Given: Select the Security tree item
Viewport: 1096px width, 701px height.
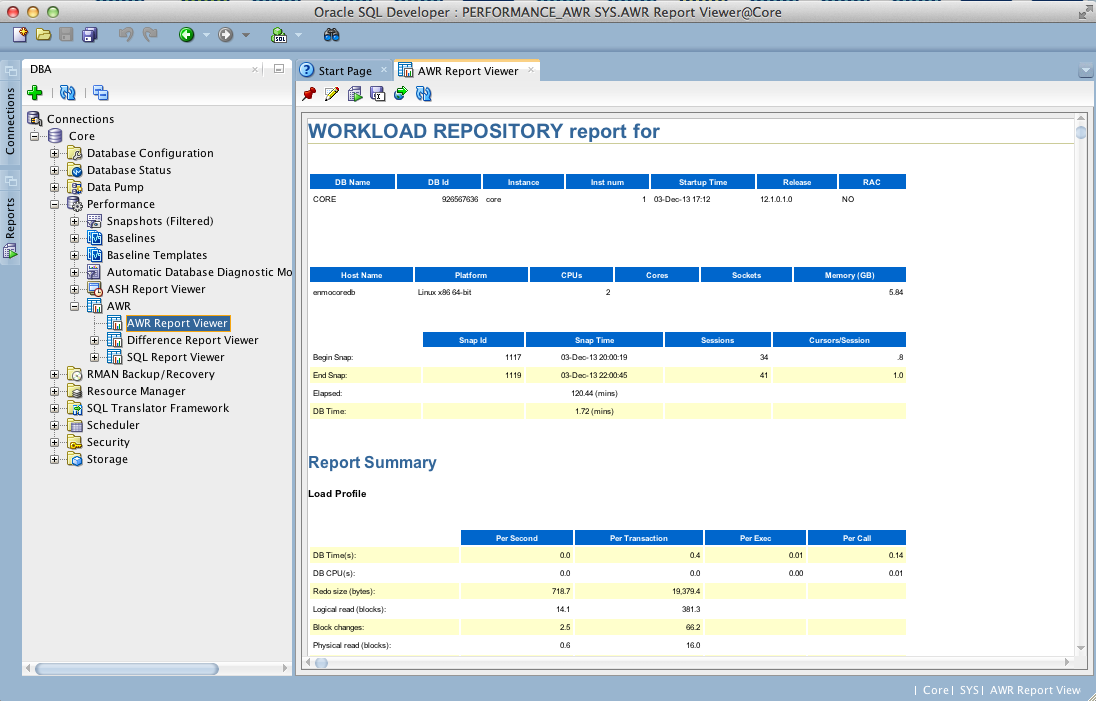Looking at the screenshot, I should (108, 442).
